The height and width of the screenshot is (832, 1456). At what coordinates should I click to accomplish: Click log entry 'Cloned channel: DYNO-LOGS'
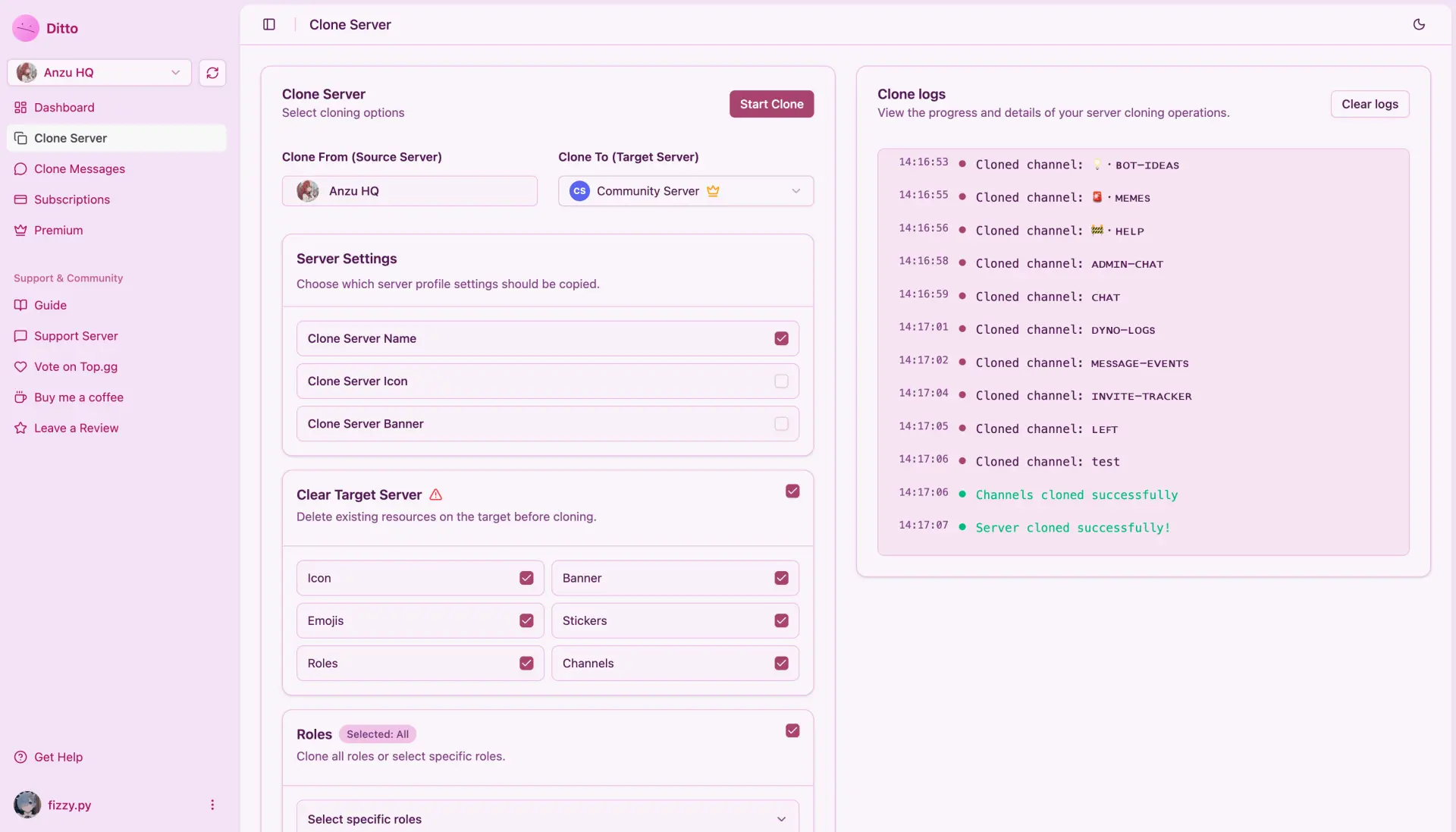(x=1065, y=330)
